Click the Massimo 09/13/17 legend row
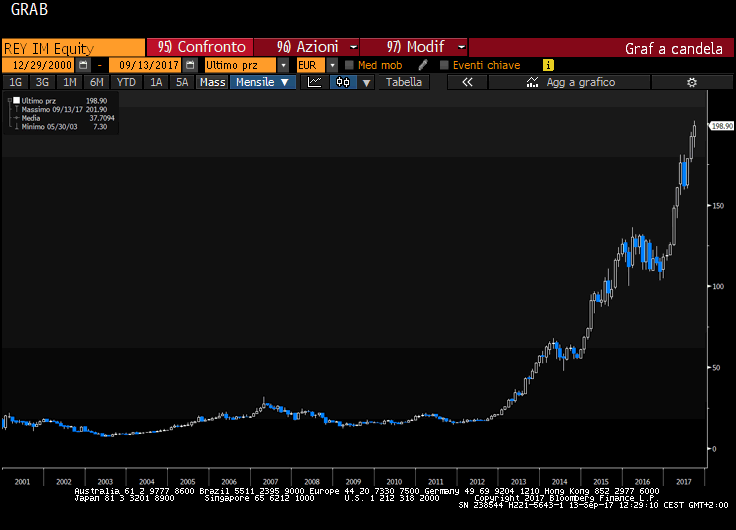 coord(64,109)
